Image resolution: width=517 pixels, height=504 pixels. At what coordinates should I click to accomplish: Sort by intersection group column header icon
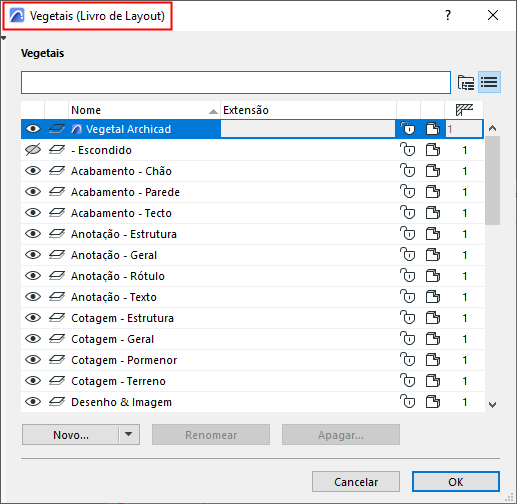[464, 110]
